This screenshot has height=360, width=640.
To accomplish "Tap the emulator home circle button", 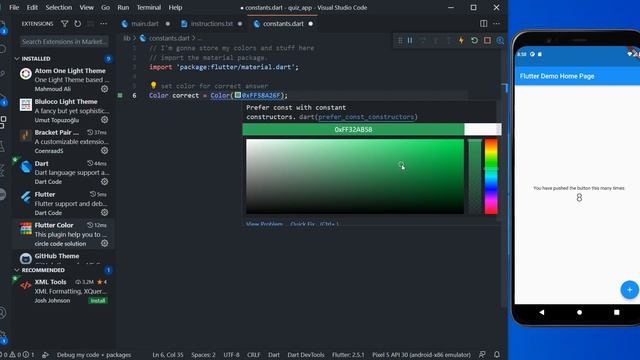I will pos(579,312).
